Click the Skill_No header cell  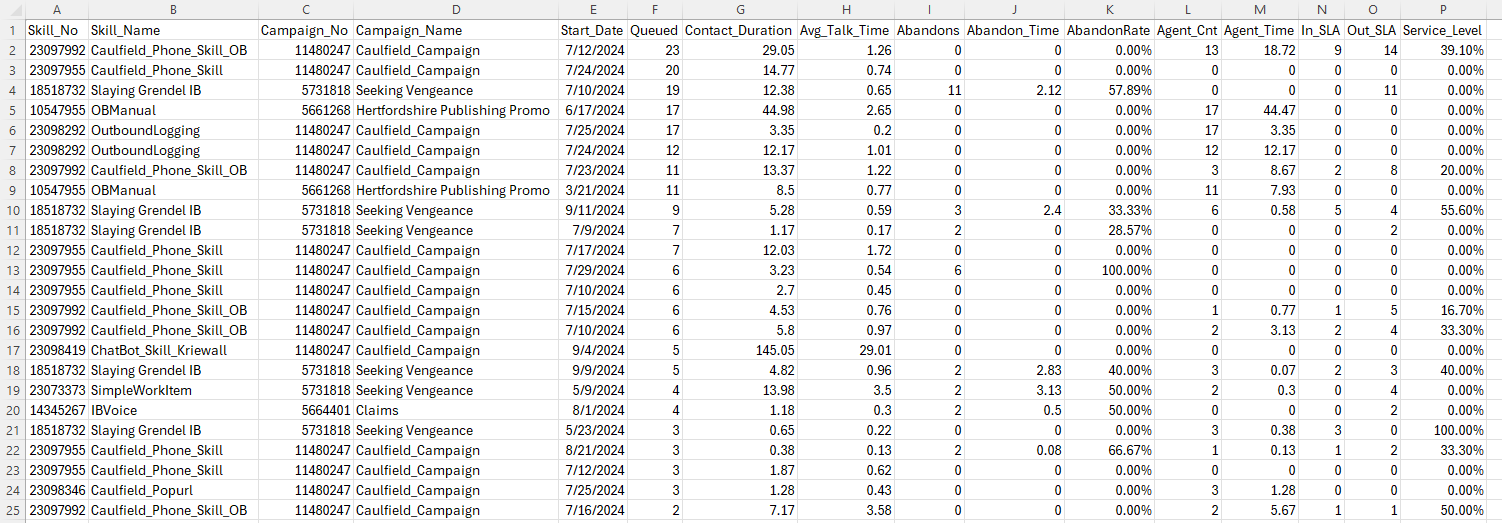(57, 30)
